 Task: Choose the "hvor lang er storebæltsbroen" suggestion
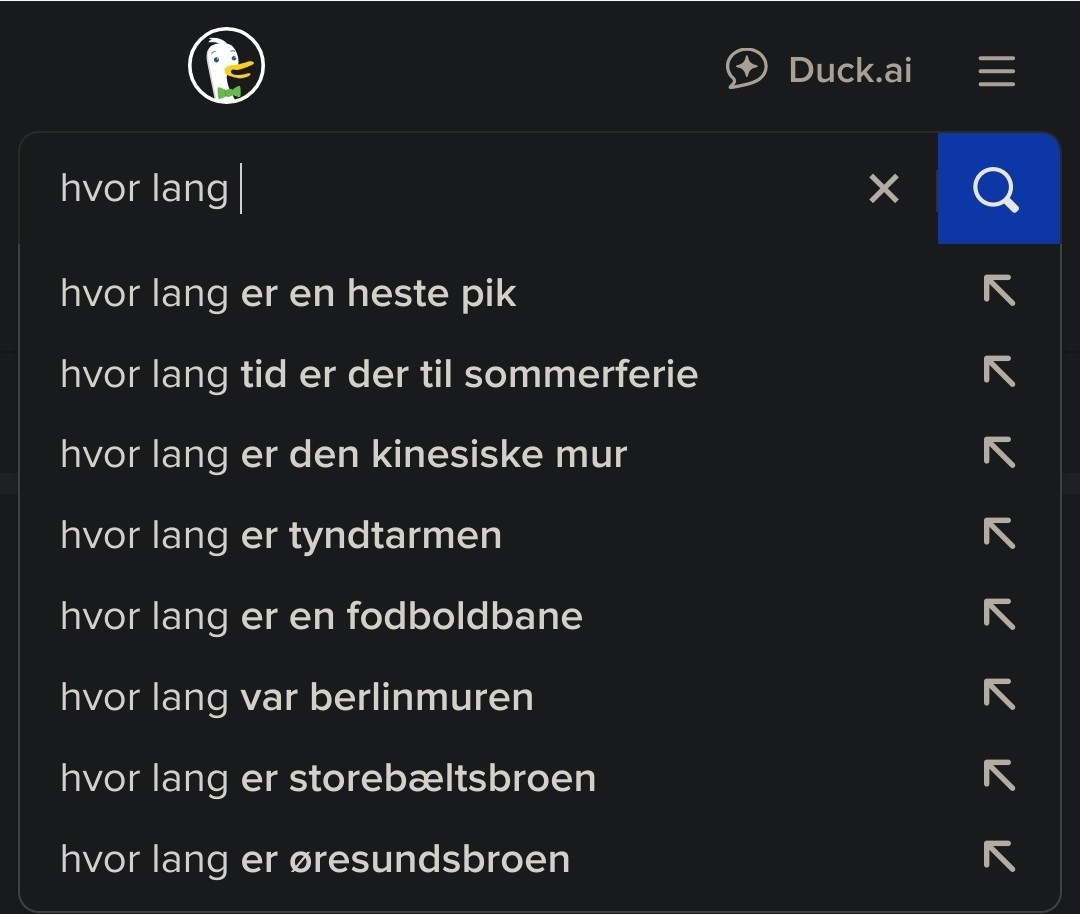[328, 778]
